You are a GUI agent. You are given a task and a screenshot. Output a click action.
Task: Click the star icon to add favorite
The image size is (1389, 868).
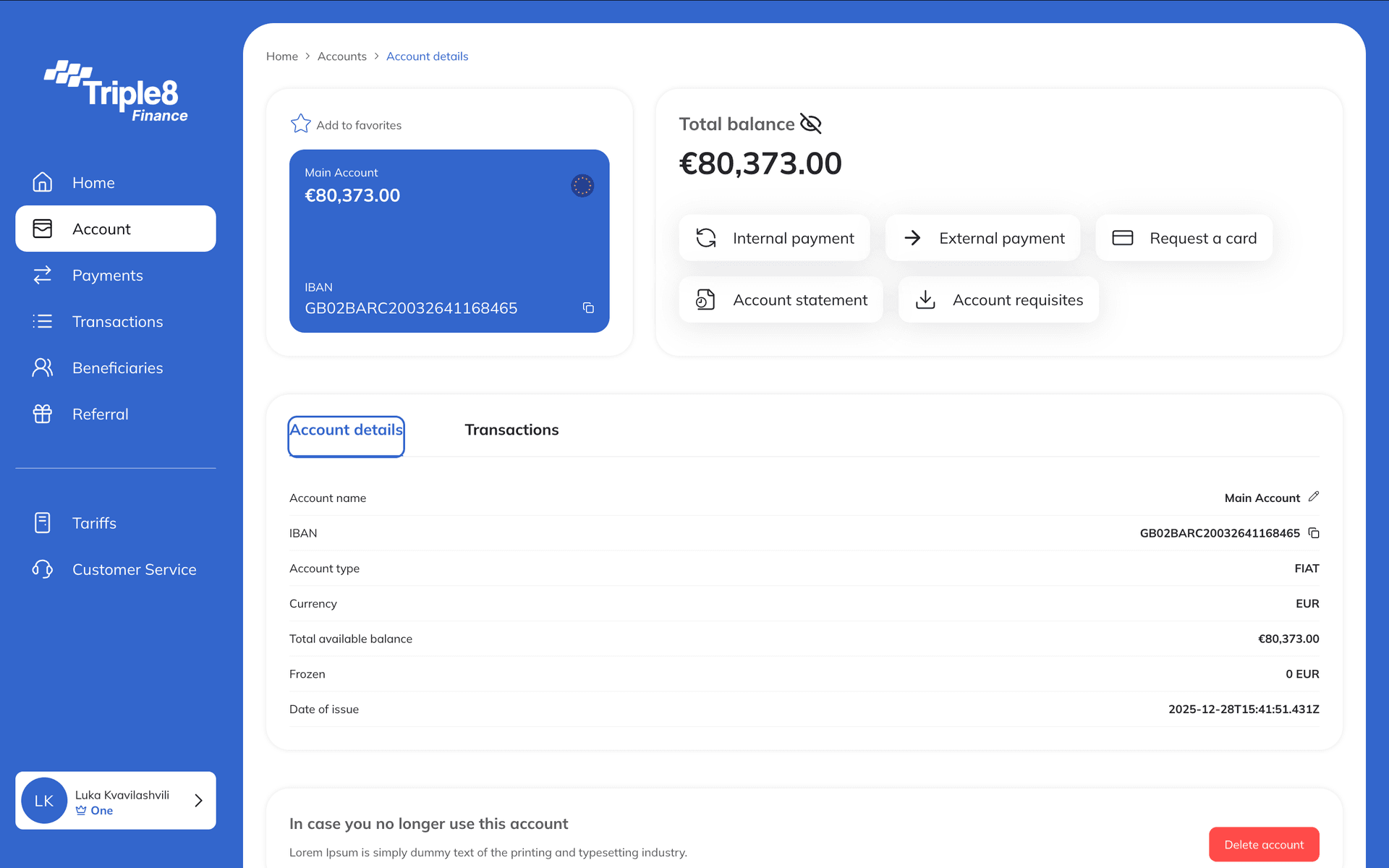301,124
